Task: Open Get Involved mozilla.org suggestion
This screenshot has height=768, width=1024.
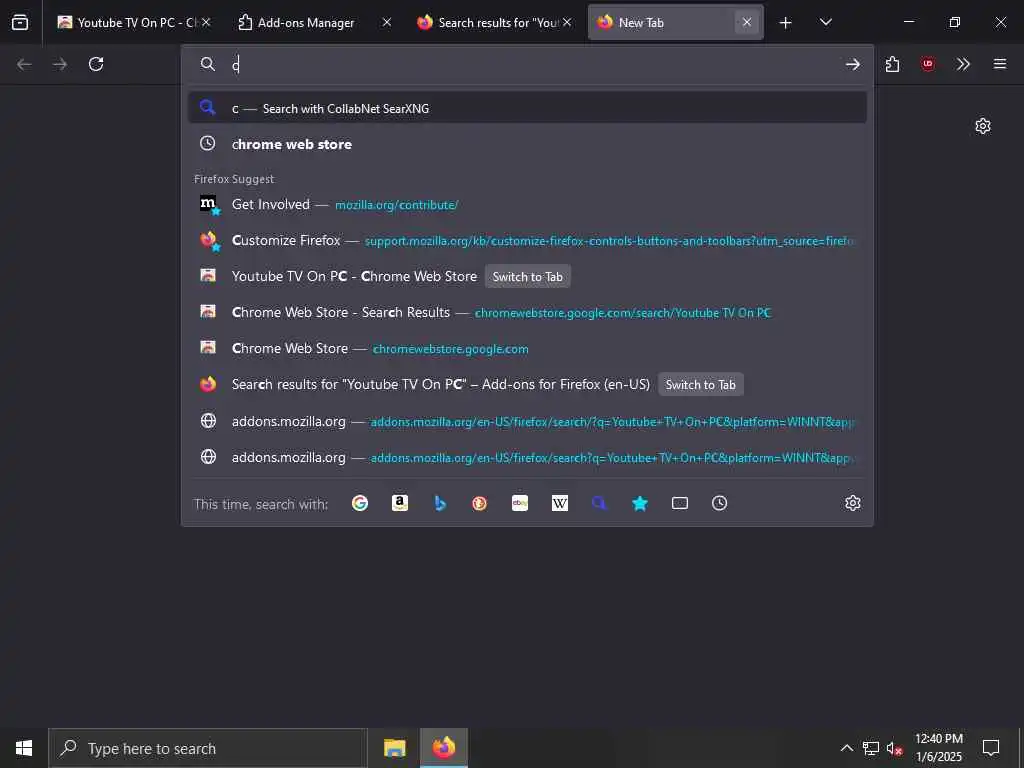Action: pyautogui.click(x=527, y=204)
